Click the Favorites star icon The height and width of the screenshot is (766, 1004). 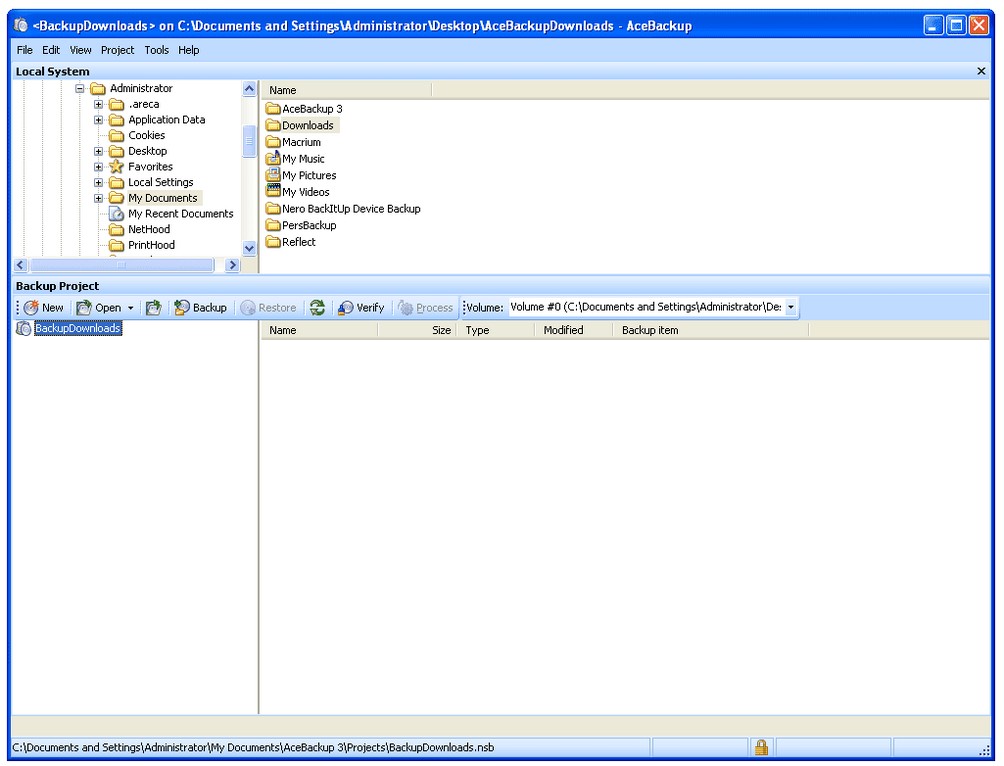pos(116,167)
